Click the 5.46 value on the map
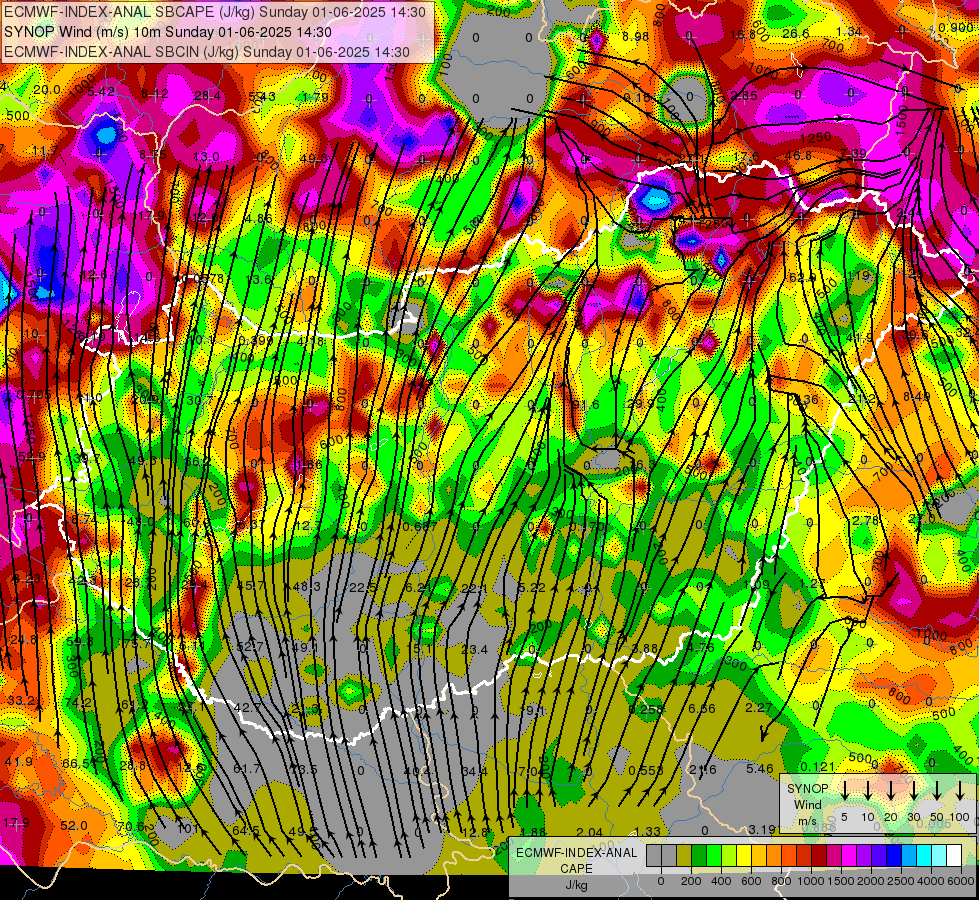This screenshot has width=979, height=900. pyautogui.click(x=759, y=768)
